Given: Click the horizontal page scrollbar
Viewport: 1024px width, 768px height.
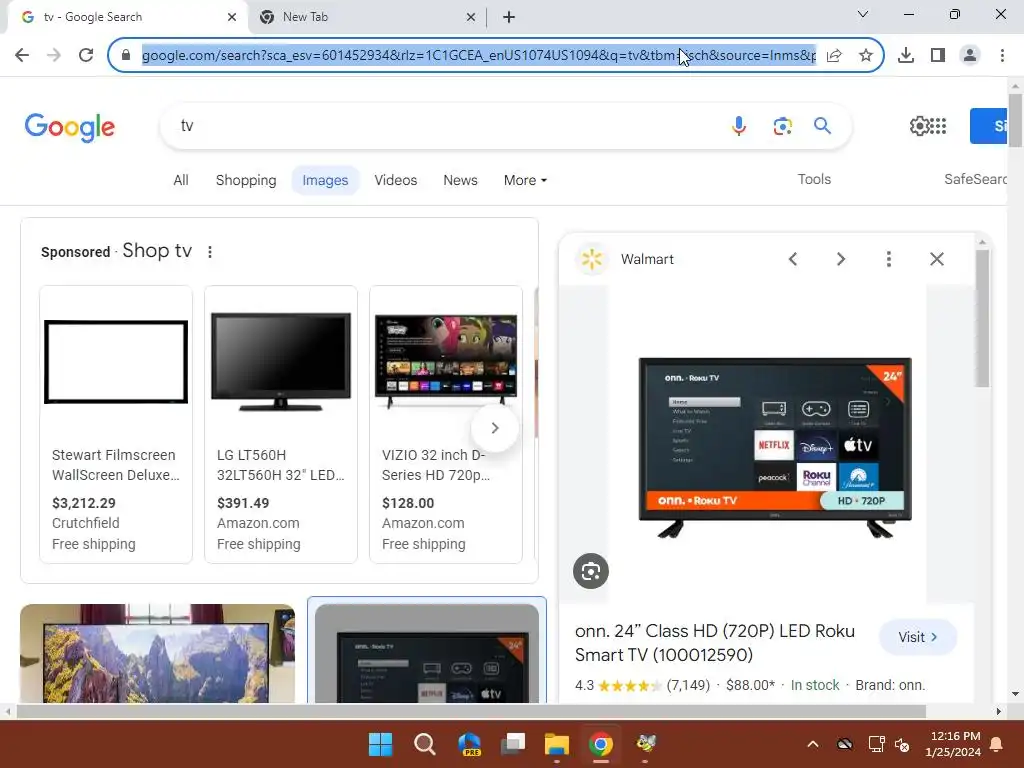Looking at the screenshot, I should (x=472, y=711).
